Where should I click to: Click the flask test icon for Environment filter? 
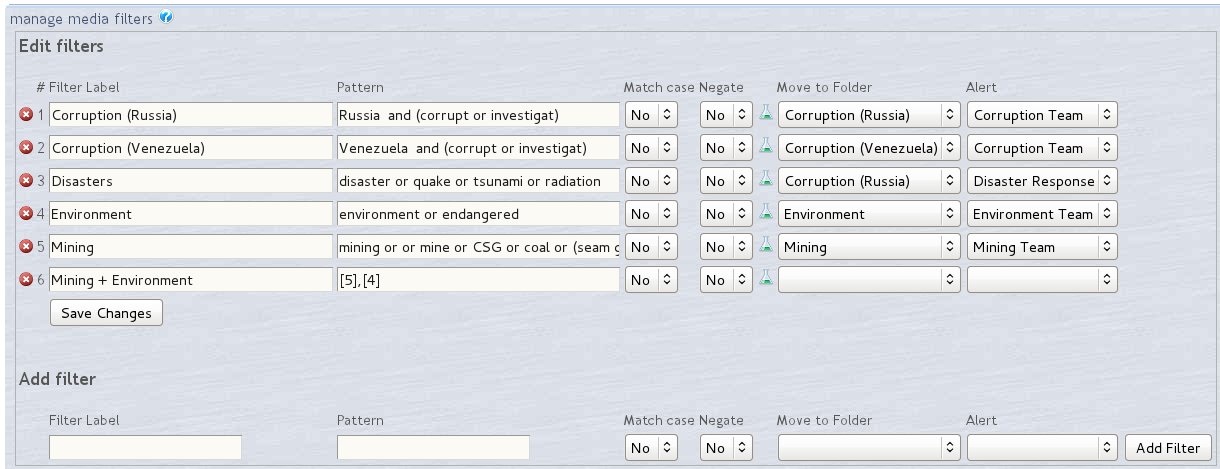766,214
